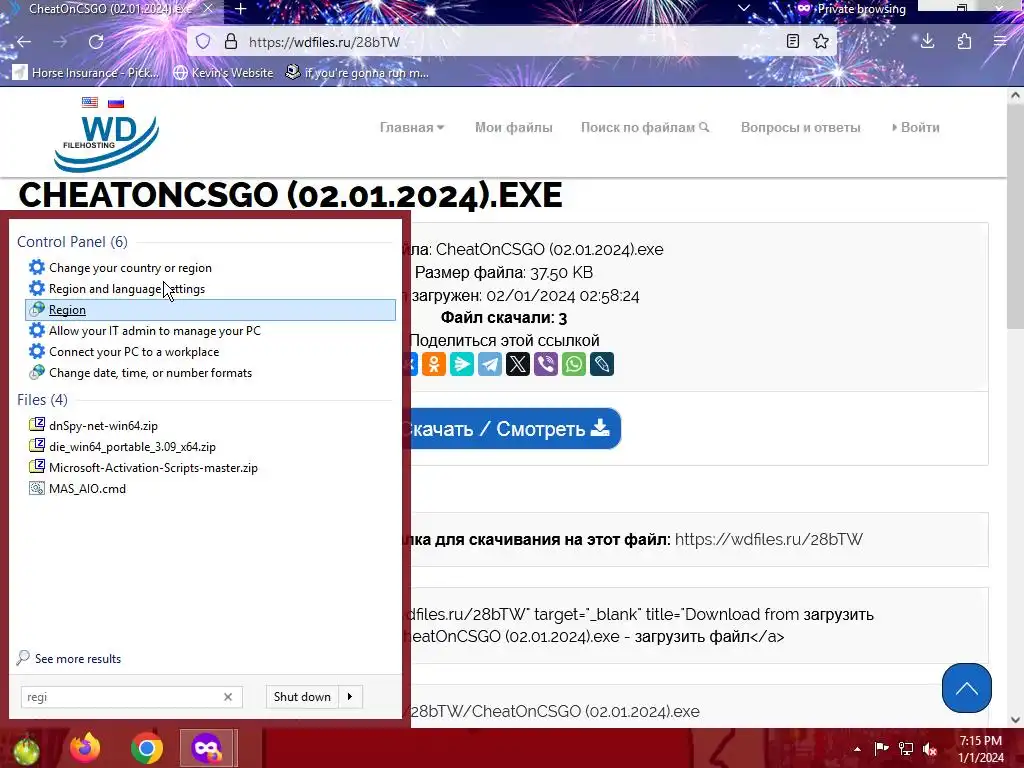1024x768 pixels.
Task: Switch site language to English flag
Action: (x=90, y=103)
